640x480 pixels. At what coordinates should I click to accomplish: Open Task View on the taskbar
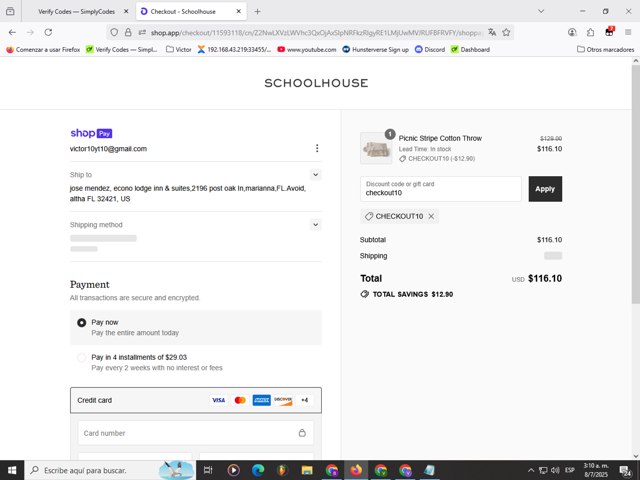208,470
